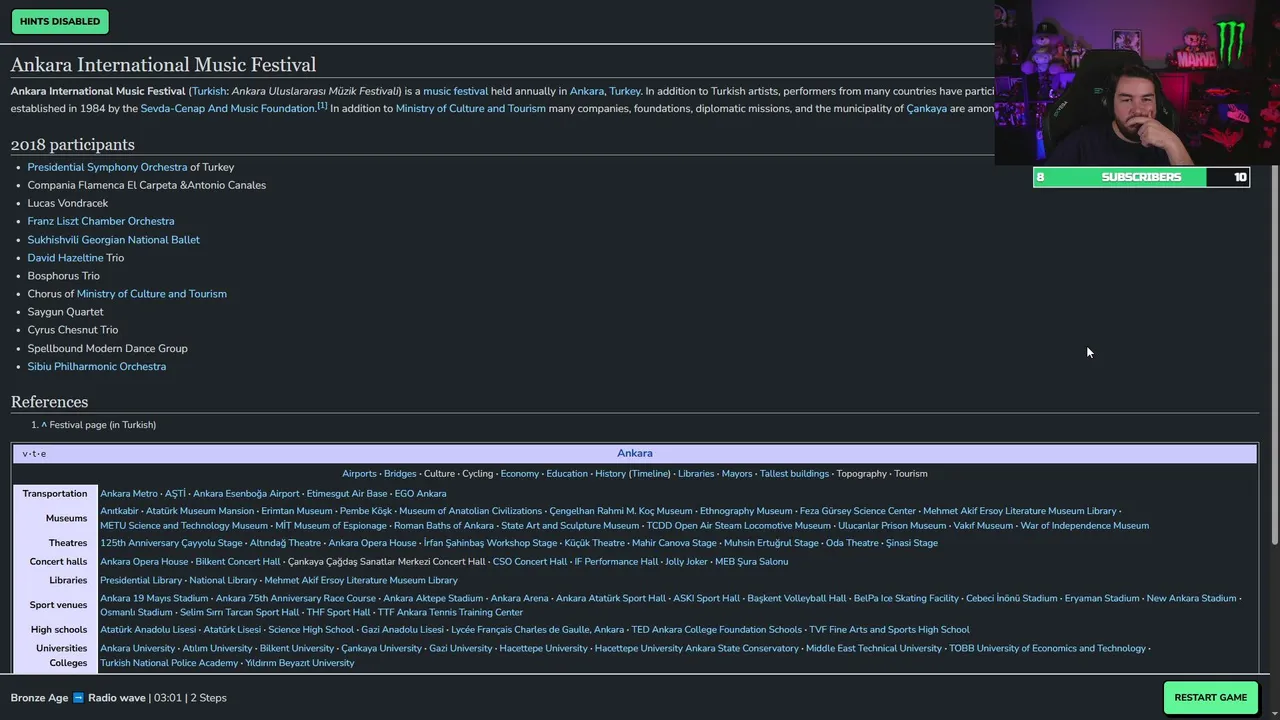
Task: Open the Anıtkabir link
Action: (x=119, y=511)
